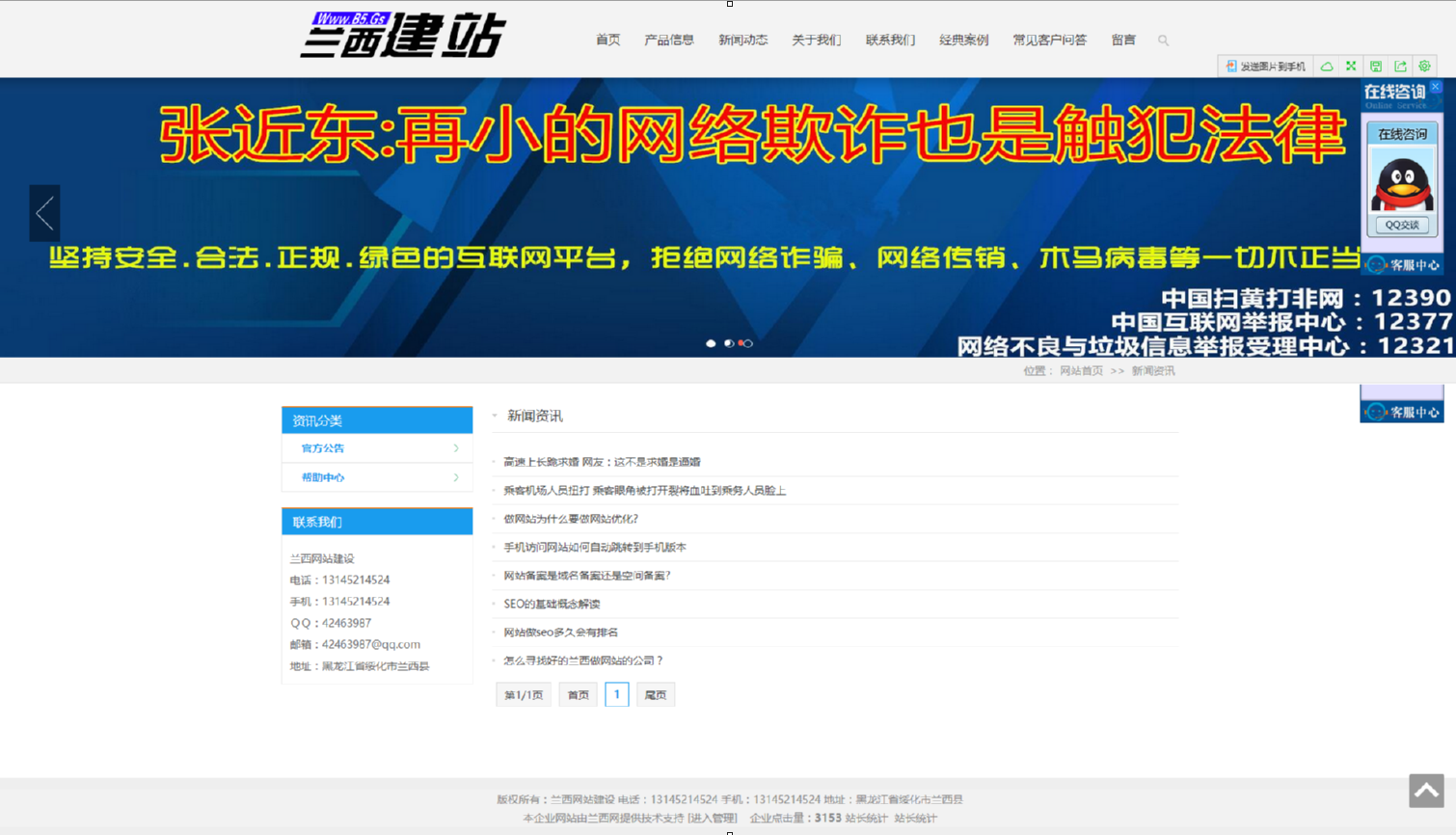Click the green share export icon

point(1400,67)
